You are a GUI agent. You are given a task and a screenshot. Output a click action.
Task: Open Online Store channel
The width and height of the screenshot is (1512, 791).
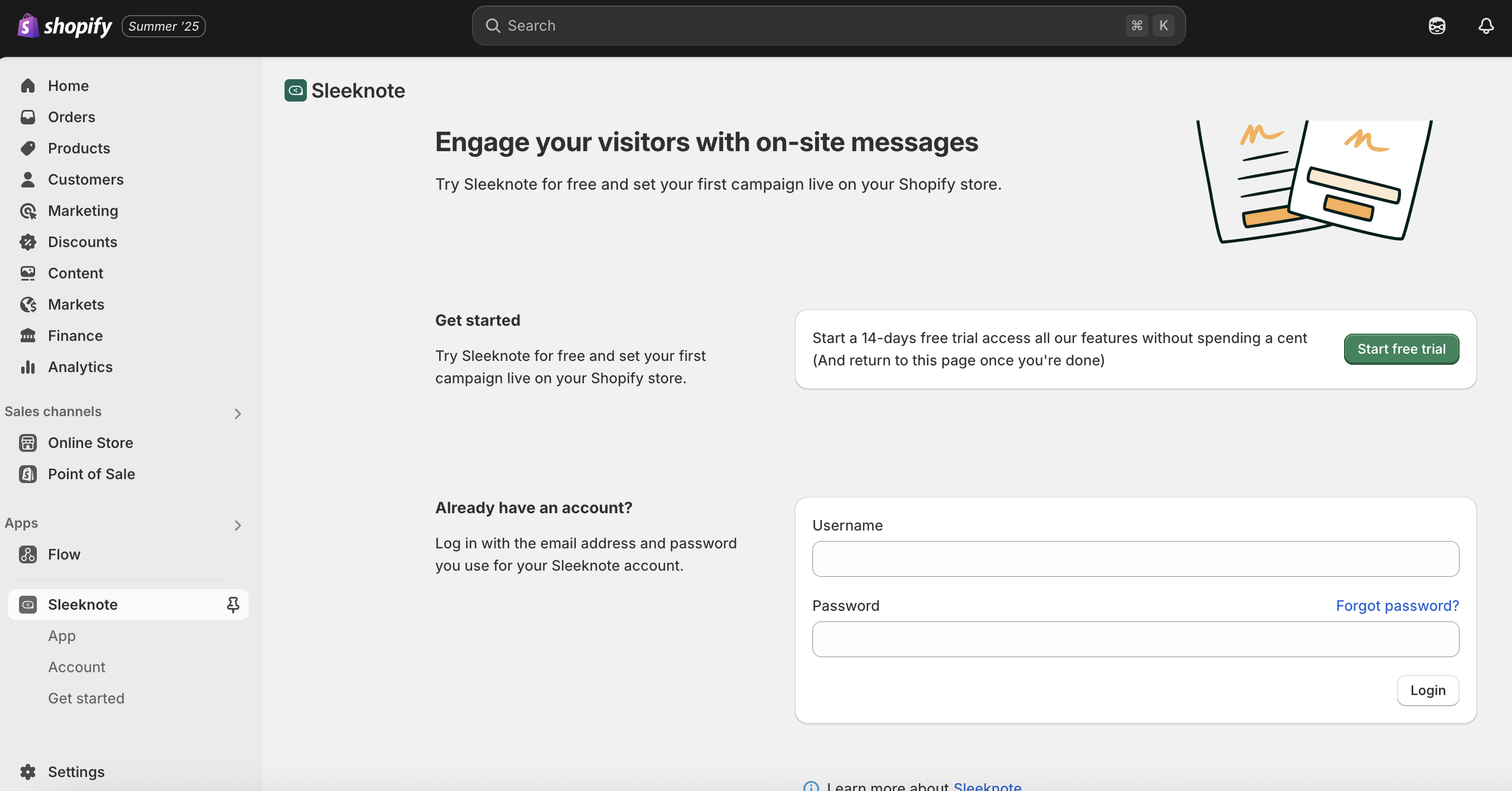90,442
